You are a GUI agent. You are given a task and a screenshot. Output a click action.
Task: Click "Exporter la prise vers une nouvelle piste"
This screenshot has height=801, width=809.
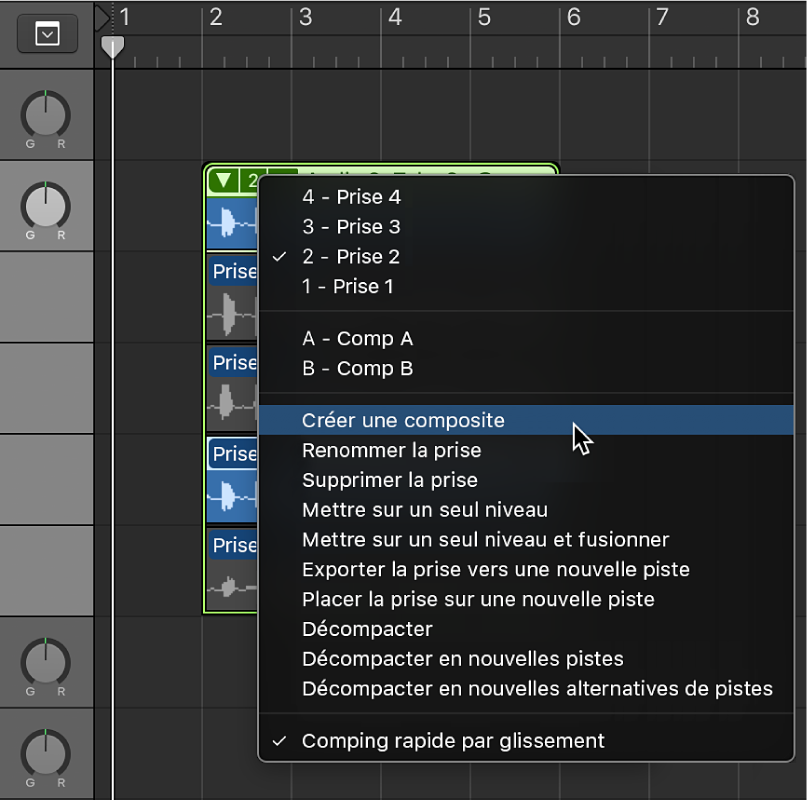(x=495, y=570)
